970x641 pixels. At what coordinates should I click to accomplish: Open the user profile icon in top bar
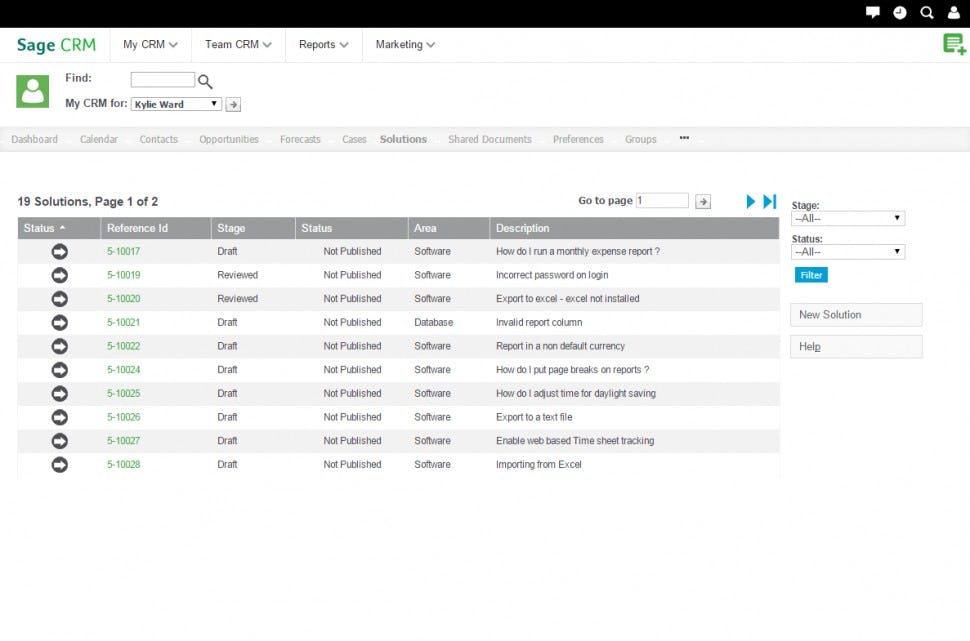[x=953, y=12]
